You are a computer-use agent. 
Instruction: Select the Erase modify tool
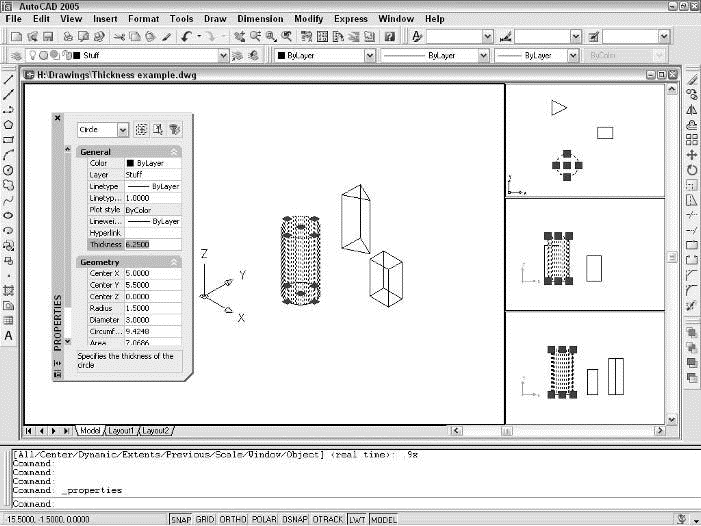(692, 80)
